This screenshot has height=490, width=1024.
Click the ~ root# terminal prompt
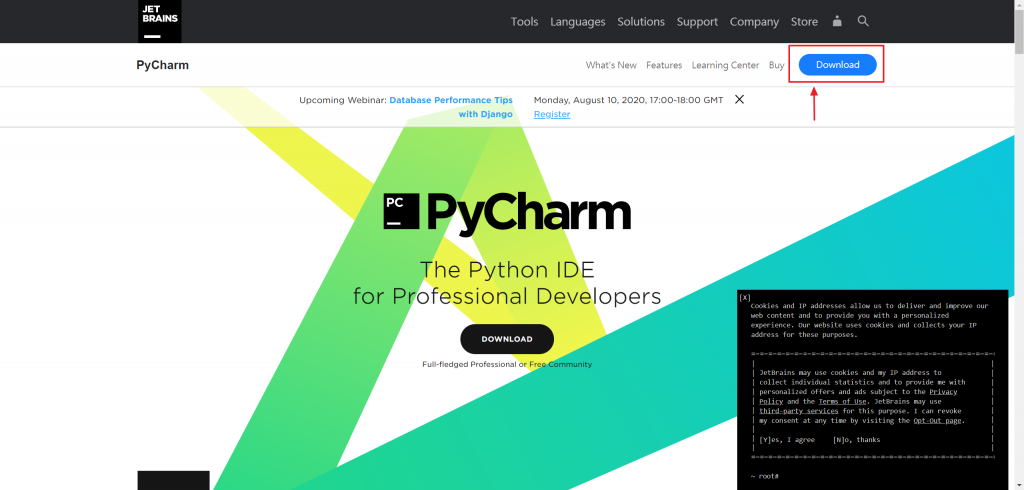[x=765, y=476]
